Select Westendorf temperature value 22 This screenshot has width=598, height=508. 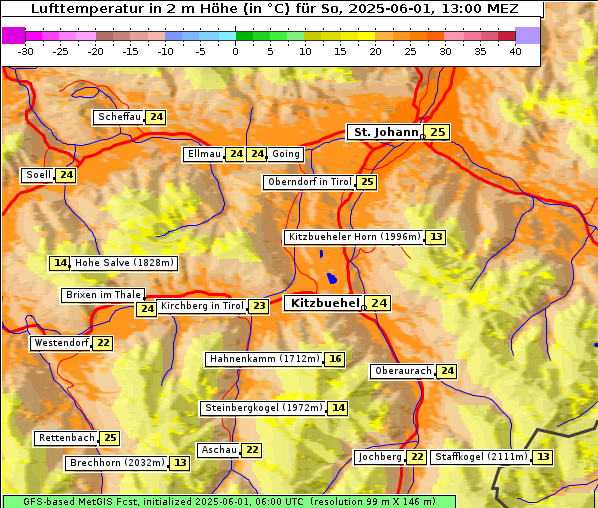[x=103, y=343]
